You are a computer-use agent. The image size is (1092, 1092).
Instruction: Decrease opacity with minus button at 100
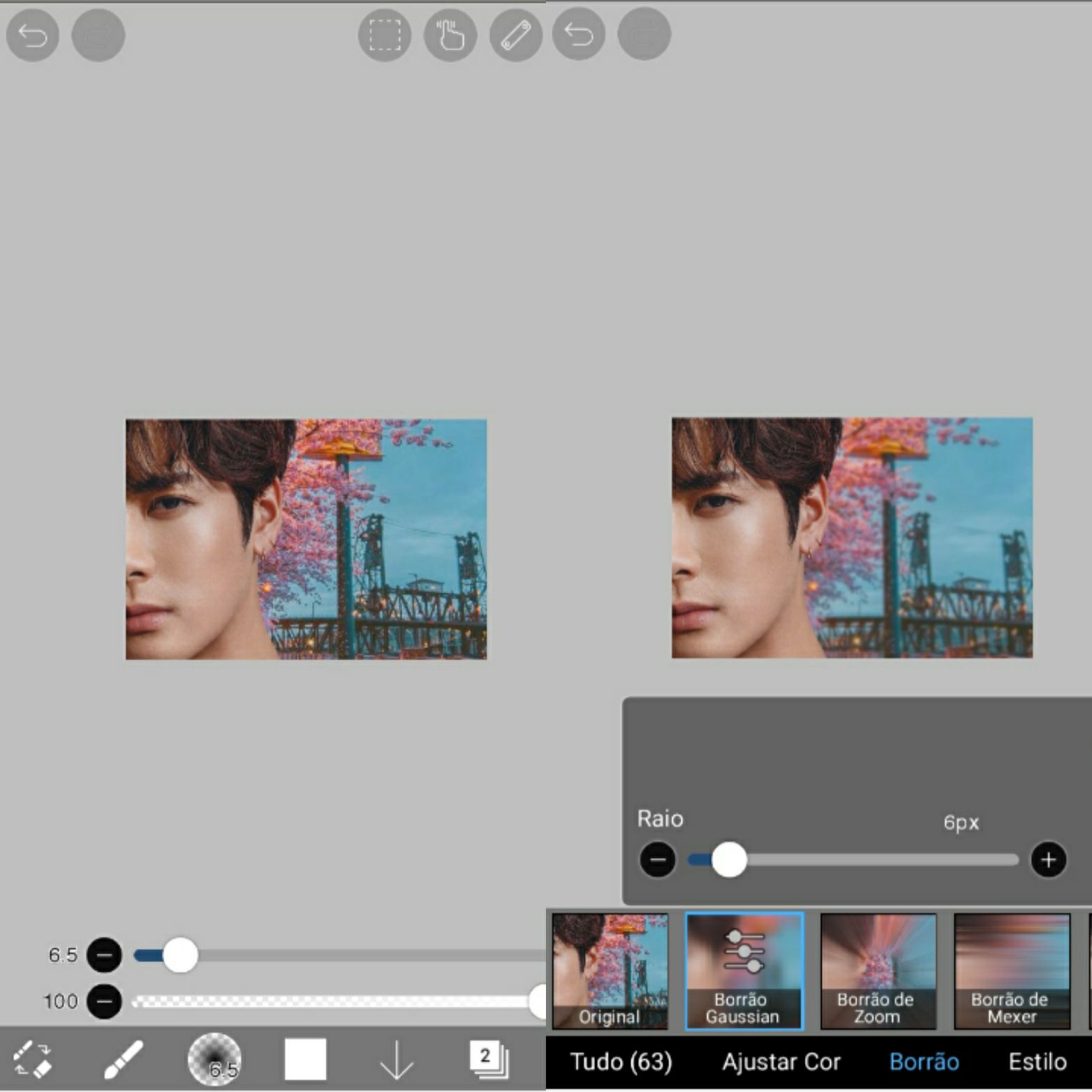click(104, 1001)
